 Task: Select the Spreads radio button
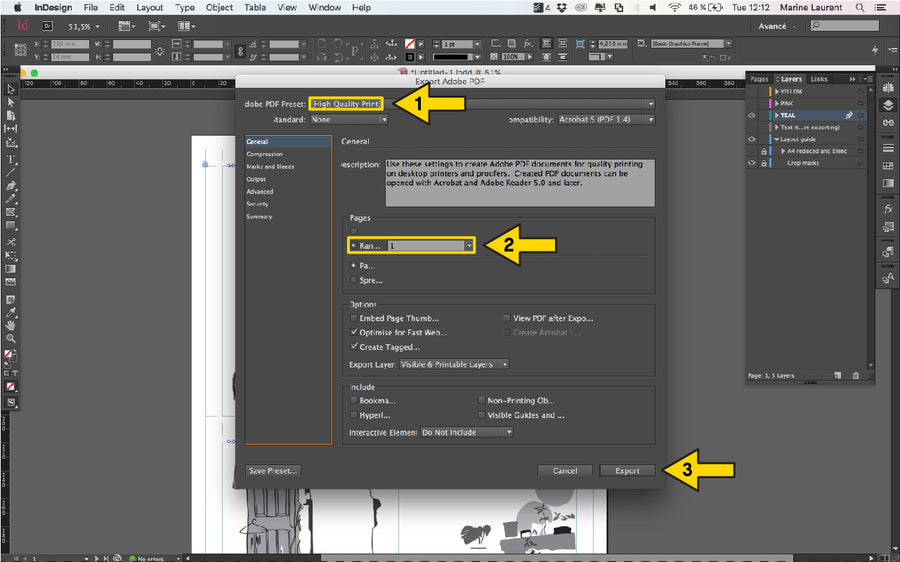tap(354, 280)
